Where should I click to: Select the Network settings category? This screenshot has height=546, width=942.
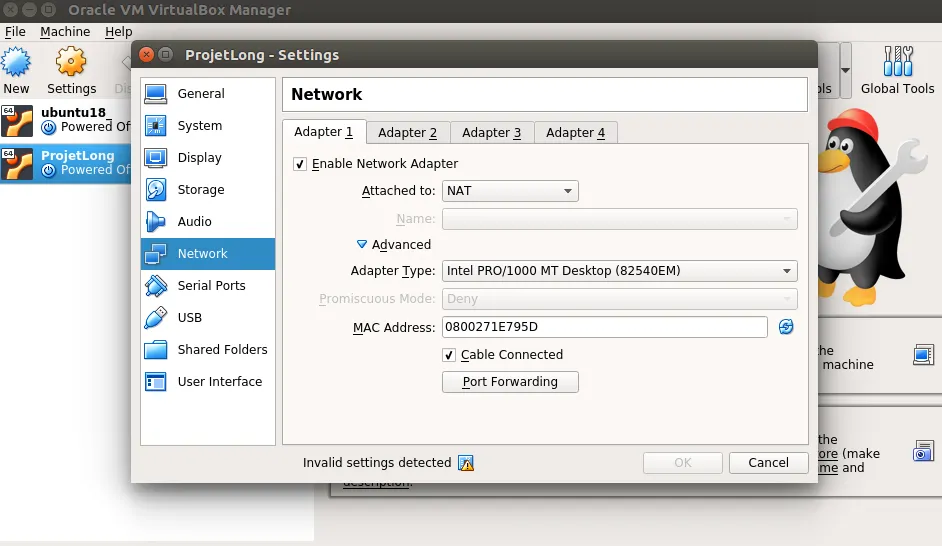pyautogui.click(x=207, y=253)
